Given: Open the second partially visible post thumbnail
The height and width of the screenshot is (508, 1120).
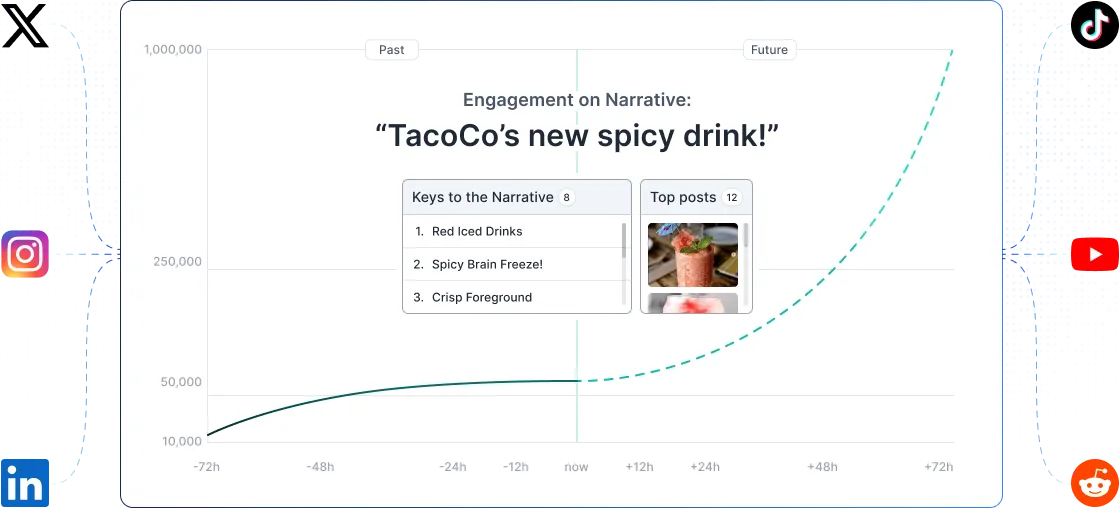Looking at the screenshot, I should click(693, 303).
